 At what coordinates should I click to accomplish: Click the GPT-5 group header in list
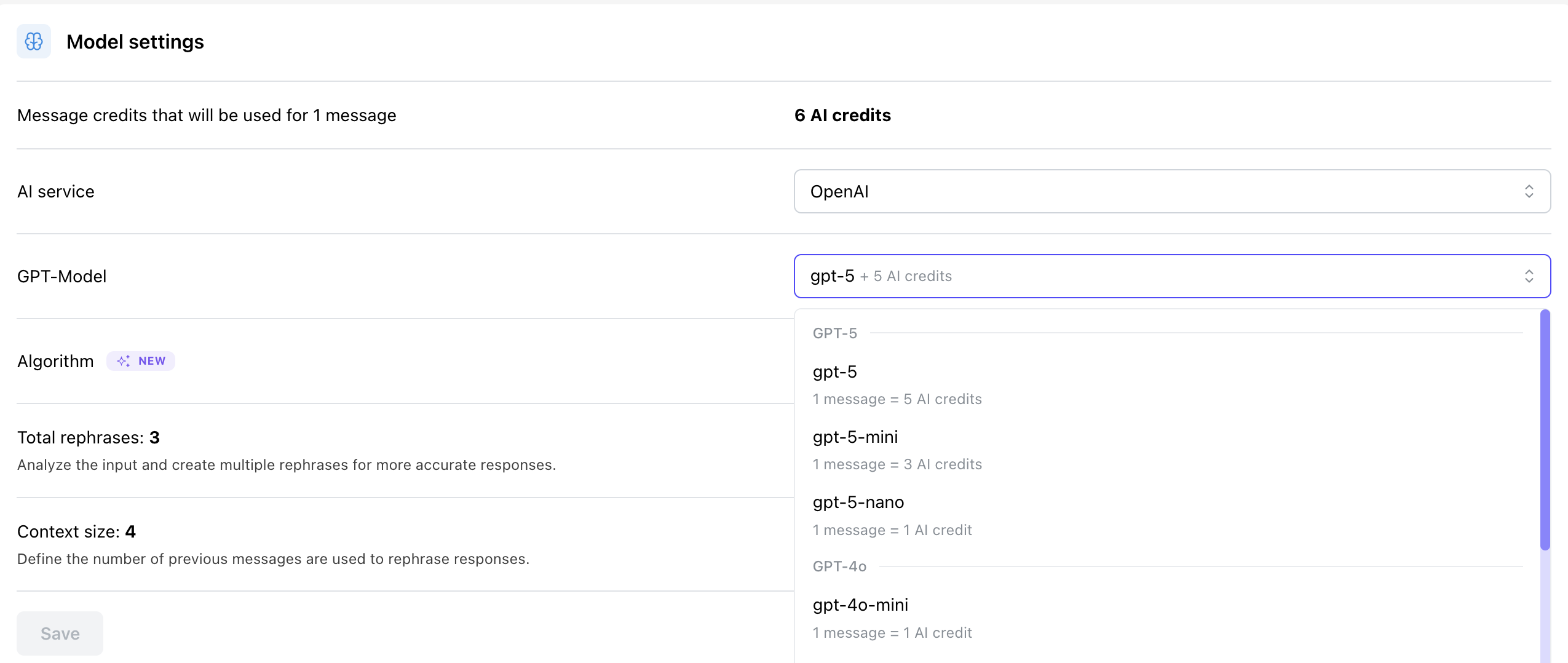coord(834,333)
